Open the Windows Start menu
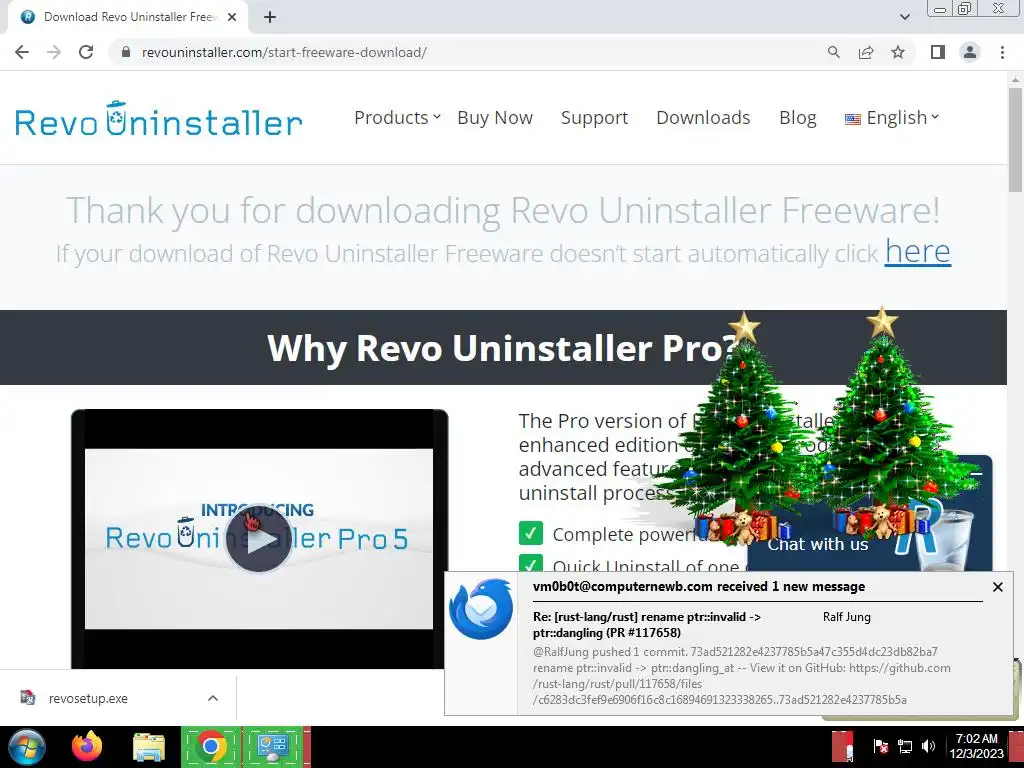The image size is (1024, 768). pos(27,746)
